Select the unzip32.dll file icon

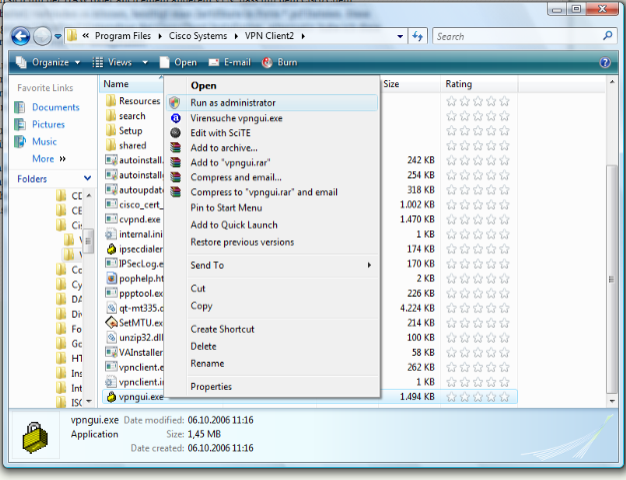tap(111, 337)
